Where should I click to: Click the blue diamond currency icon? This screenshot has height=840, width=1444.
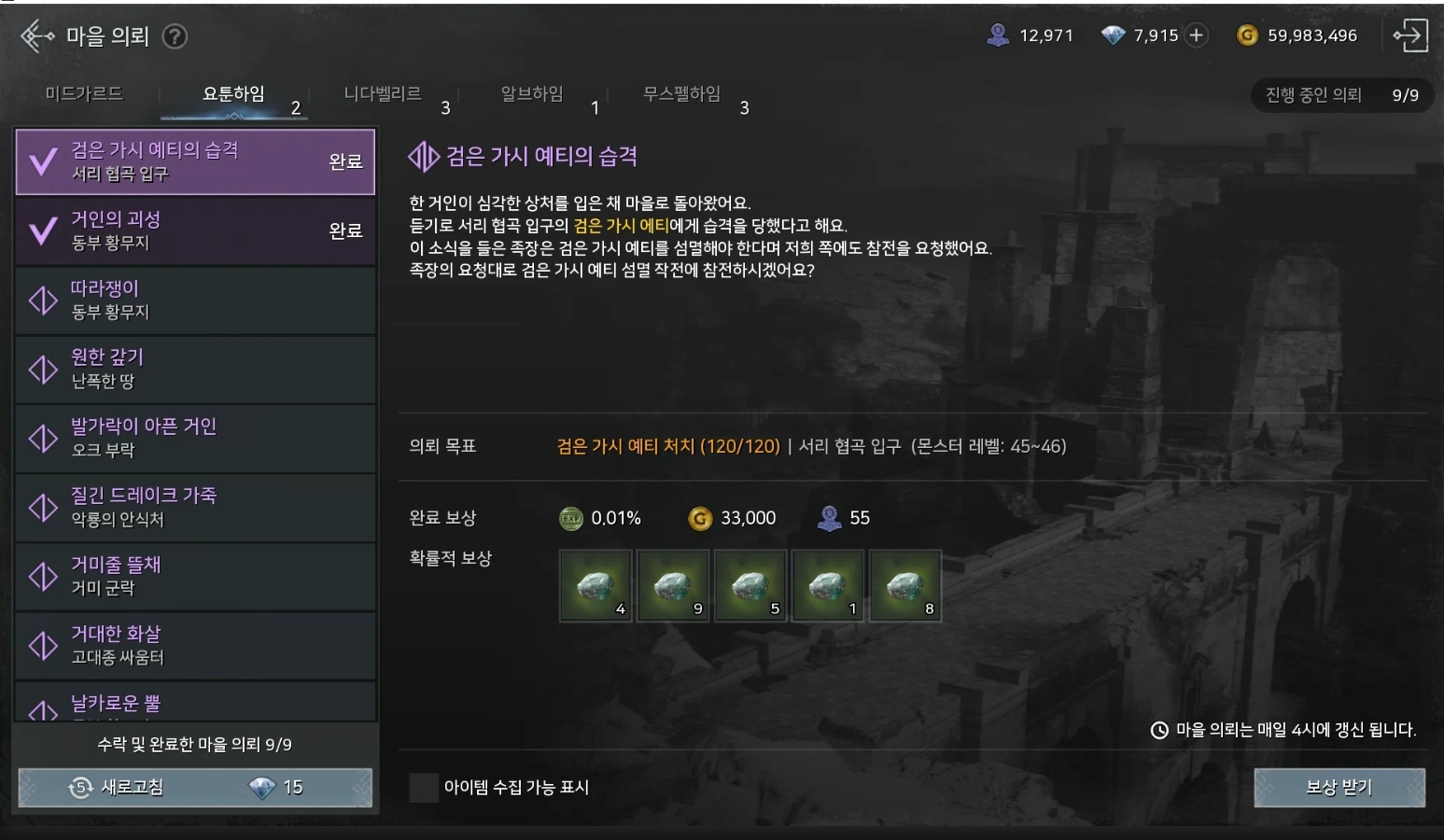tap(1113, 35)
